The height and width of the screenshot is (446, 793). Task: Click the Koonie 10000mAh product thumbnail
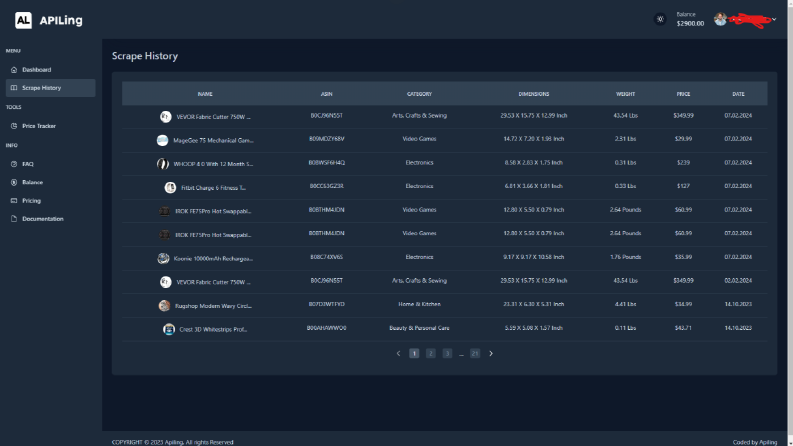(x=163, y=258)
